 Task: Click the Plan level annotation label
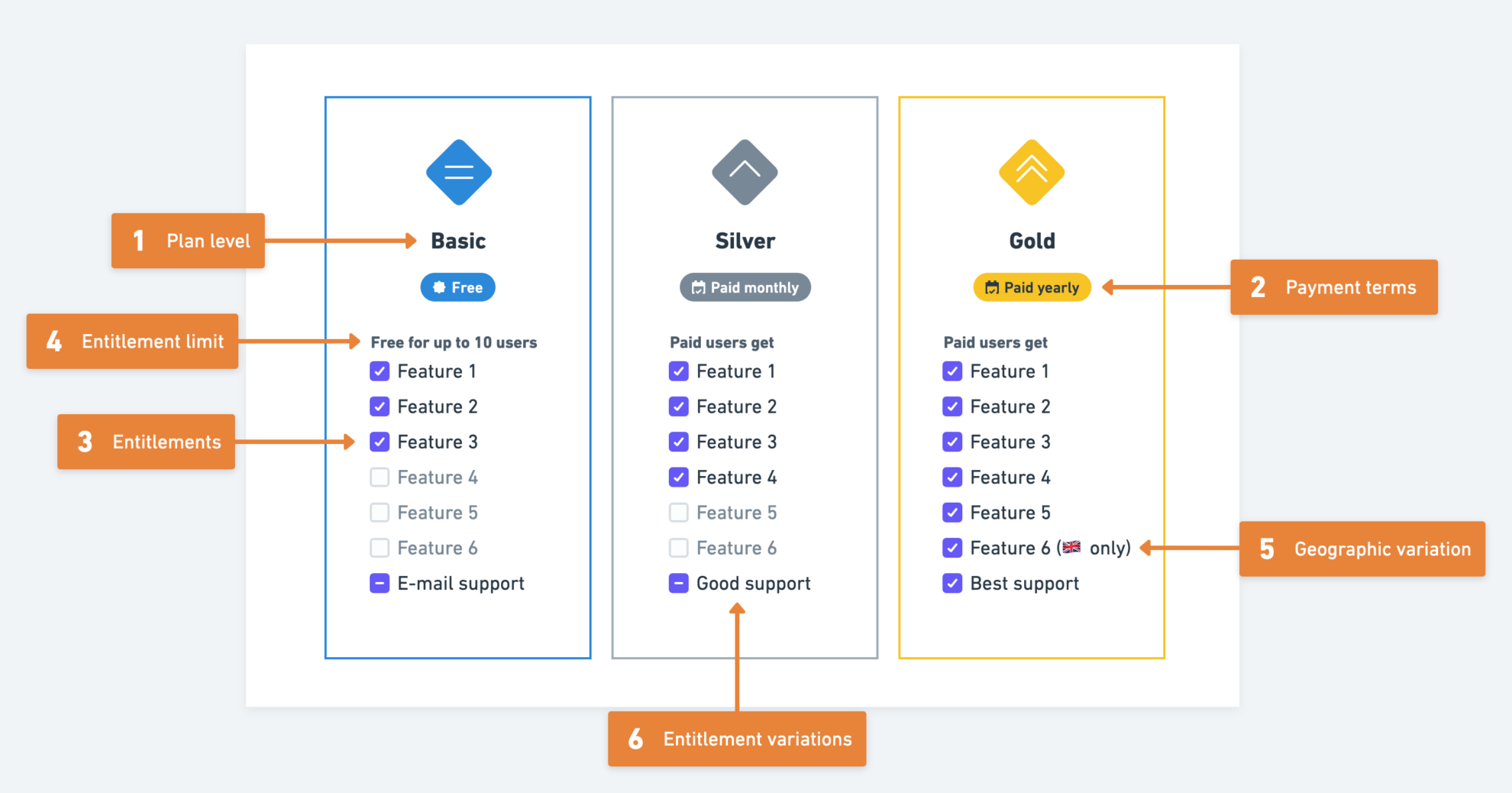(x=188, y=241)
